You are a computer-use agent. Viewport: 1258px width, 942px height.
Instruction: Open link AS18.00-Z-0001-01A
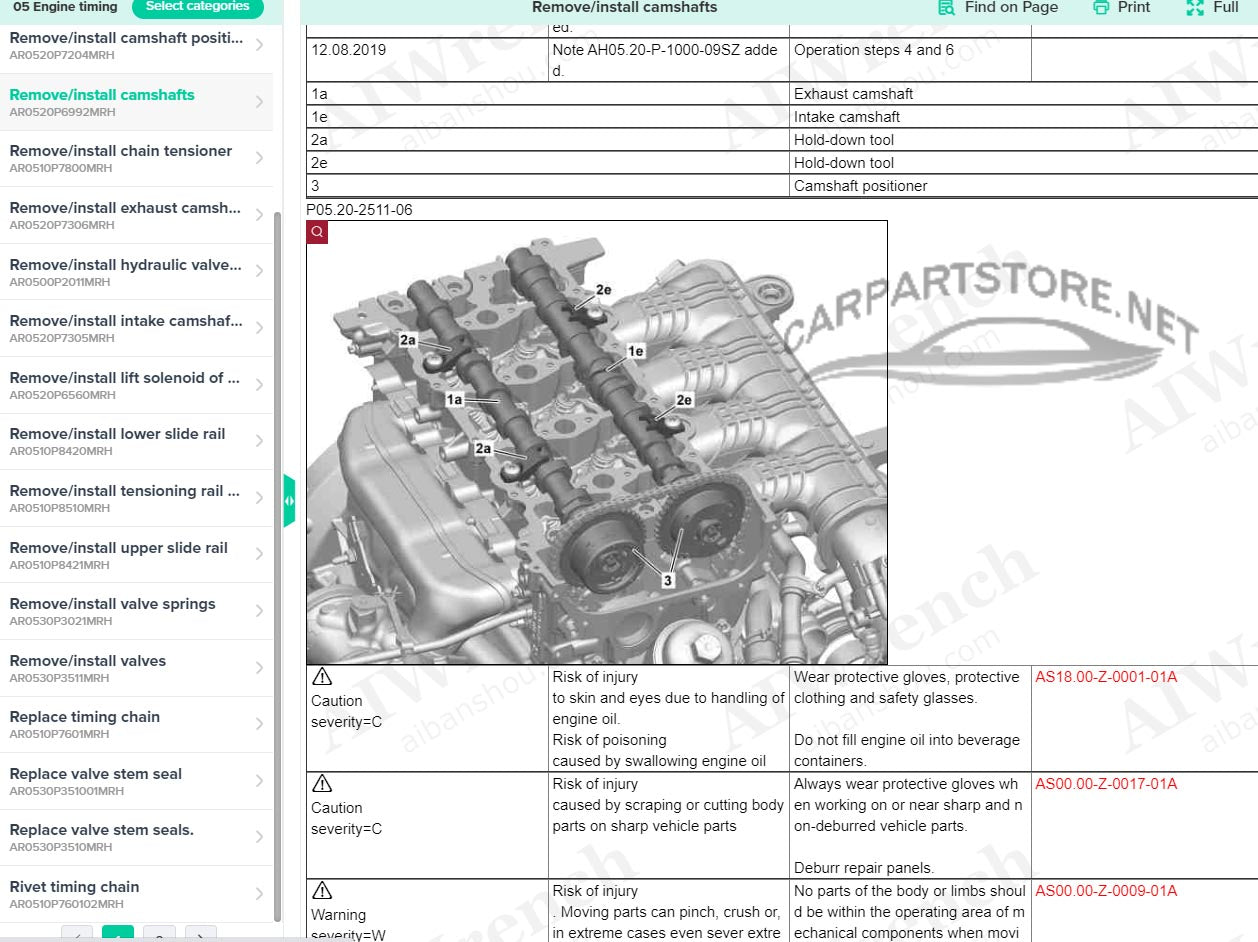1106,677
